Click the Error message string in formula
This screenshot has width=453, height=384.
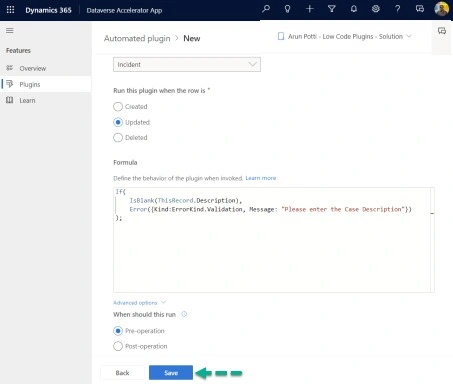click(344, 209)
